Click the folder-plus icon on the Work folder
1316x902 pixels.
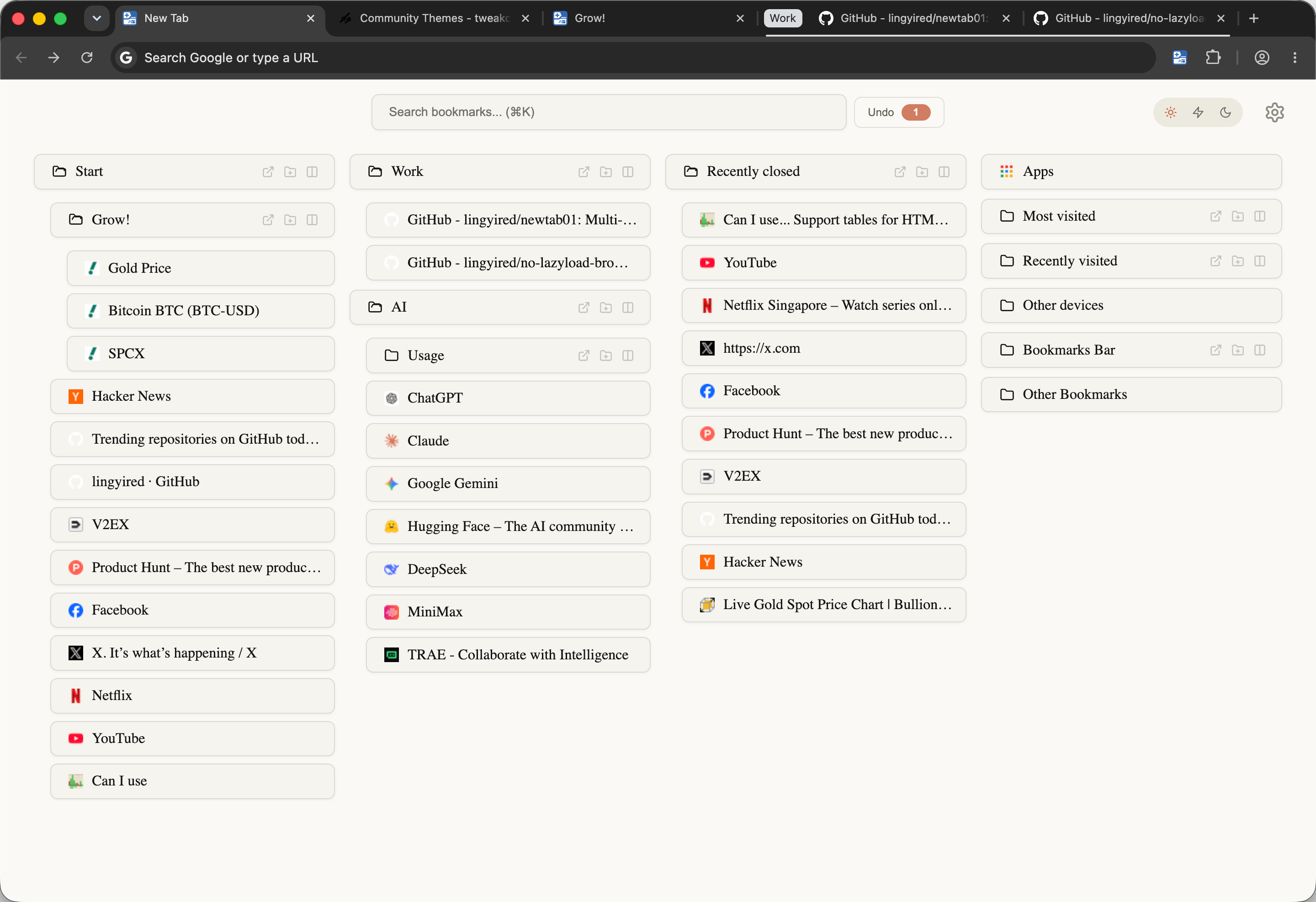click(606, 171)
